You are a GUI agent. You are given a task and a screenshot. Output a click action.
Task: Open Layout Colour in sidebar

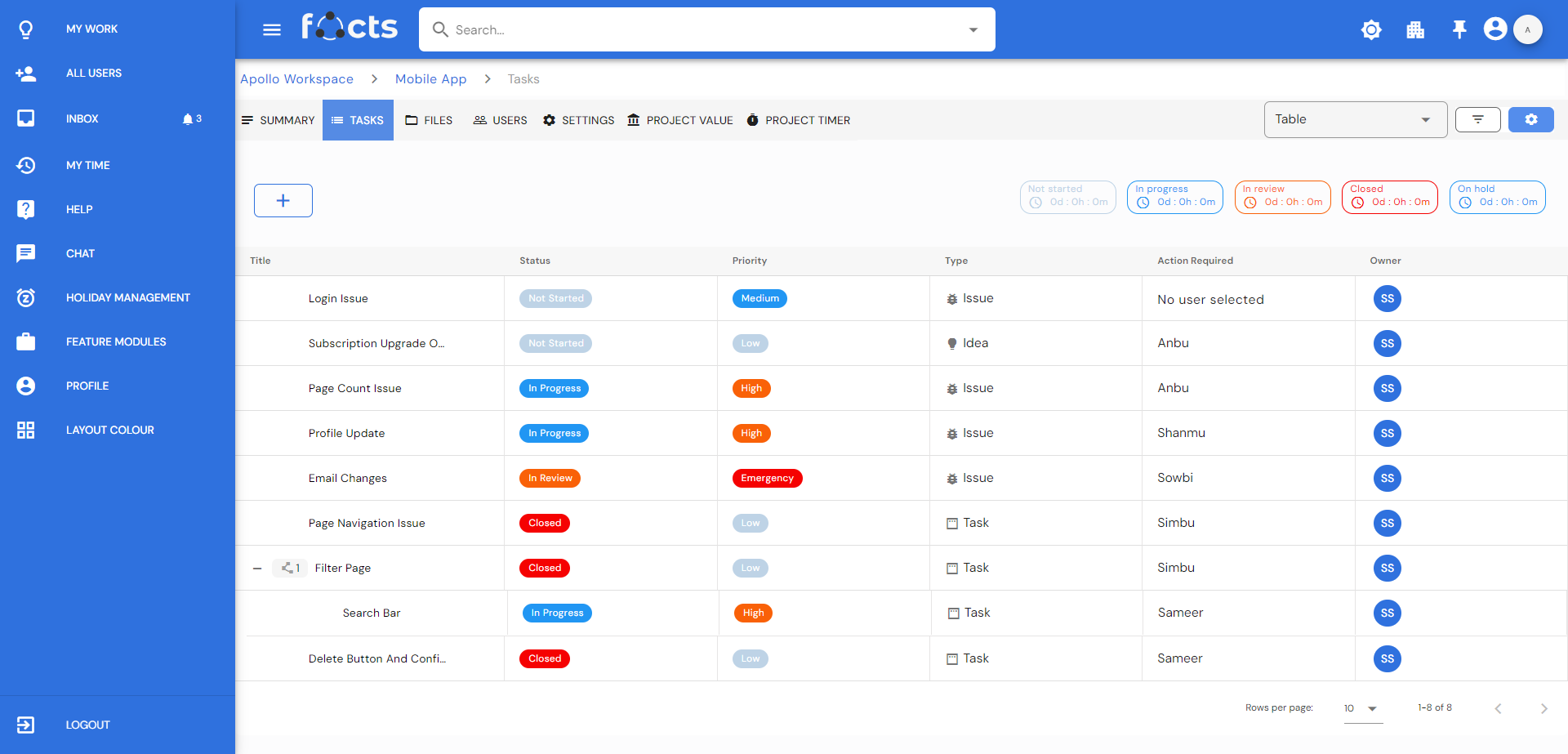(109, 430)
